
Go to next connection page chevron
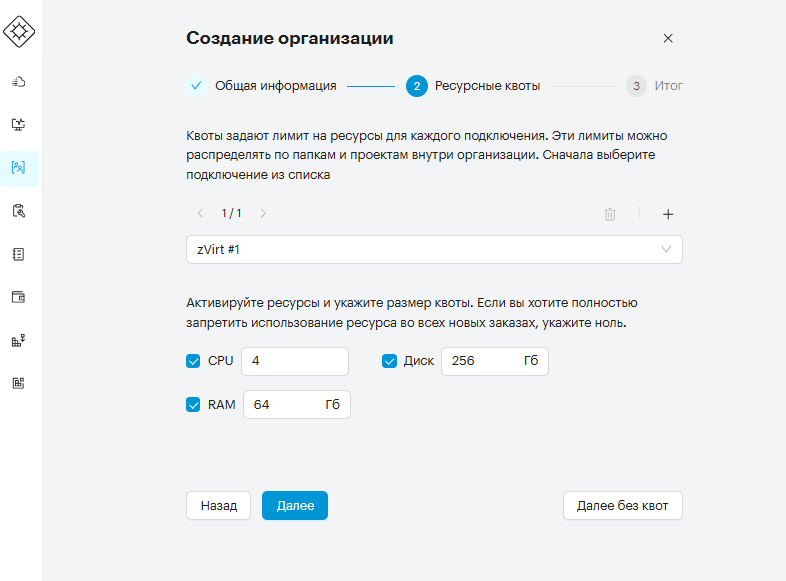[263, 214]
